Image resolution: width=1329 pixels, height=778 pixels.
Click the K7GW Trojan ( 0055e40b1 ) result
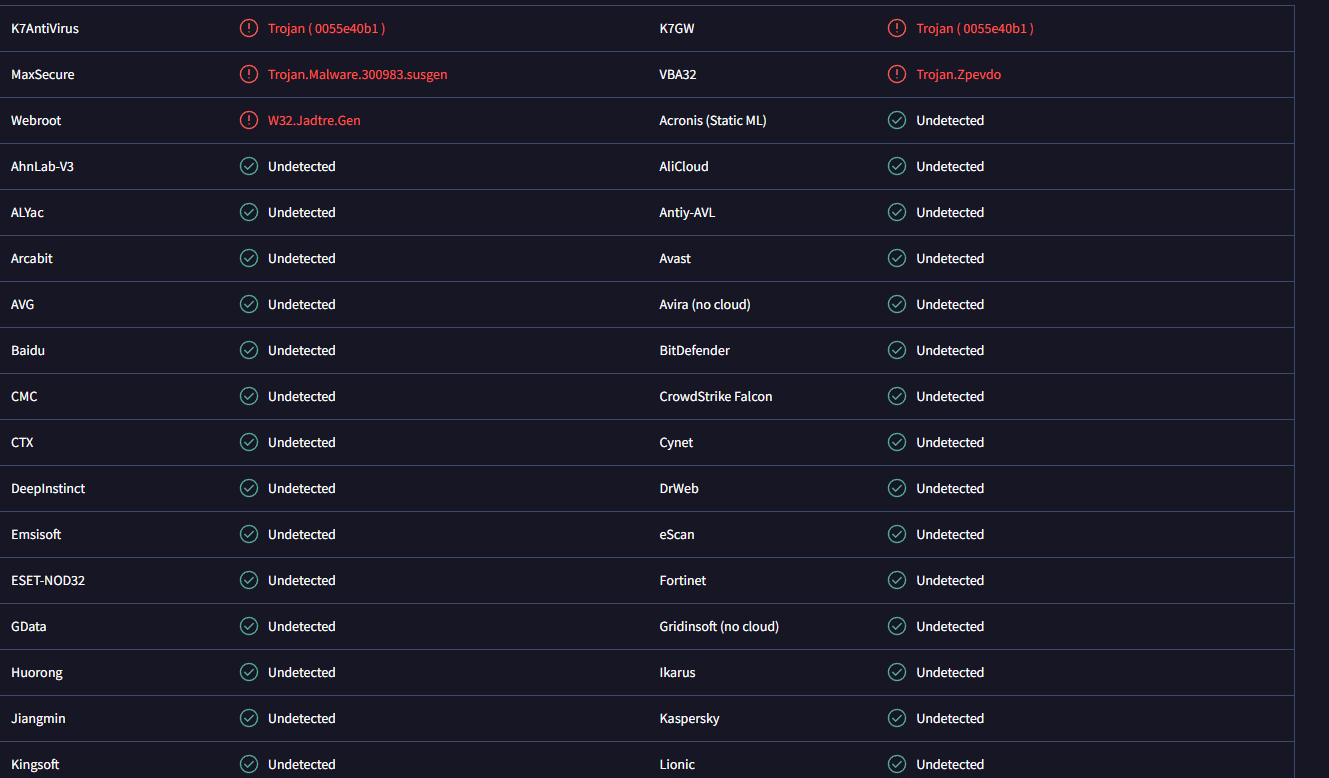point(975,28)
